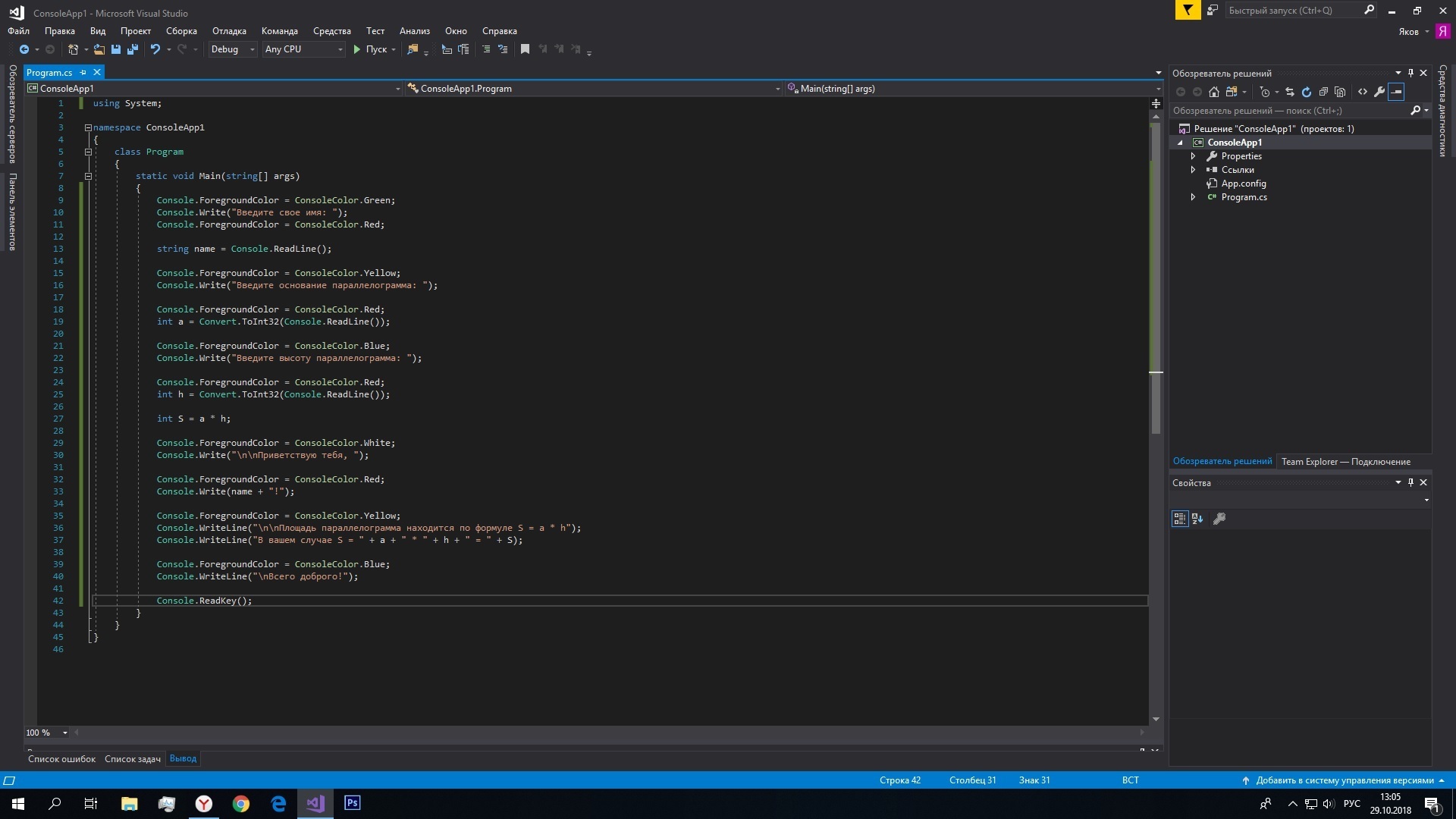The height and width of the screenshot is (819, 1456).
Task: Click Добавить в систему управления версиями
Action: pyautogui.click(x=1344, y=780)
